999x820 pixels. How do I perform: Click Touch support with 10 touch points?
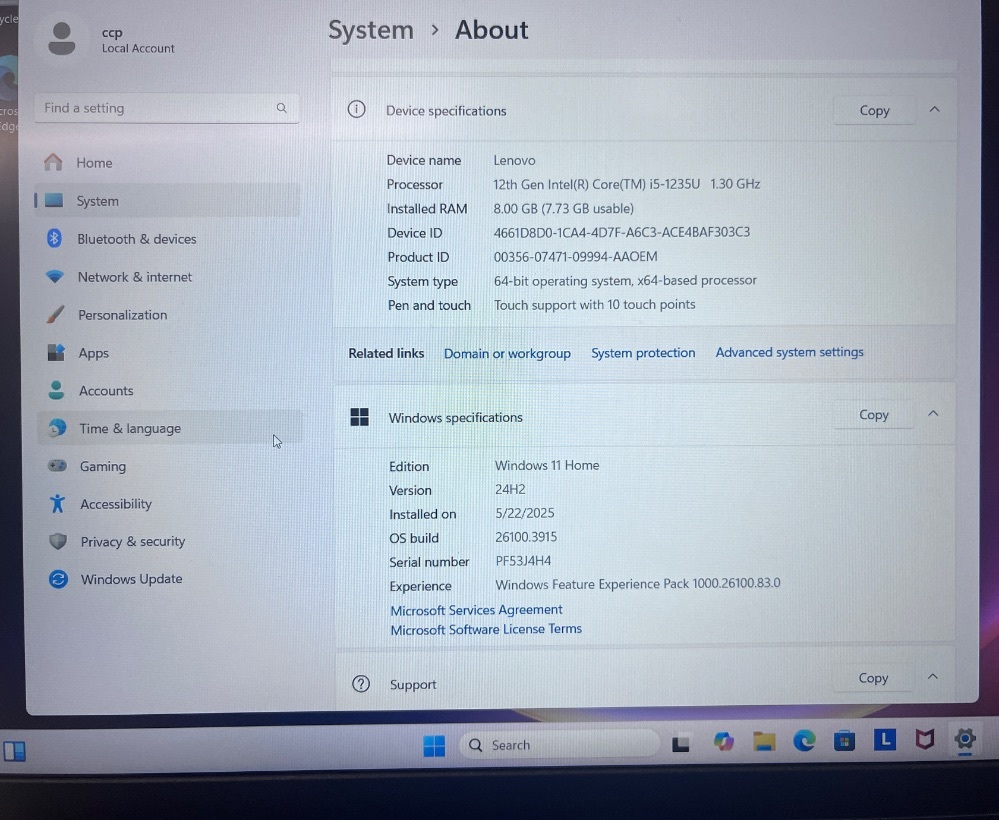594,305
